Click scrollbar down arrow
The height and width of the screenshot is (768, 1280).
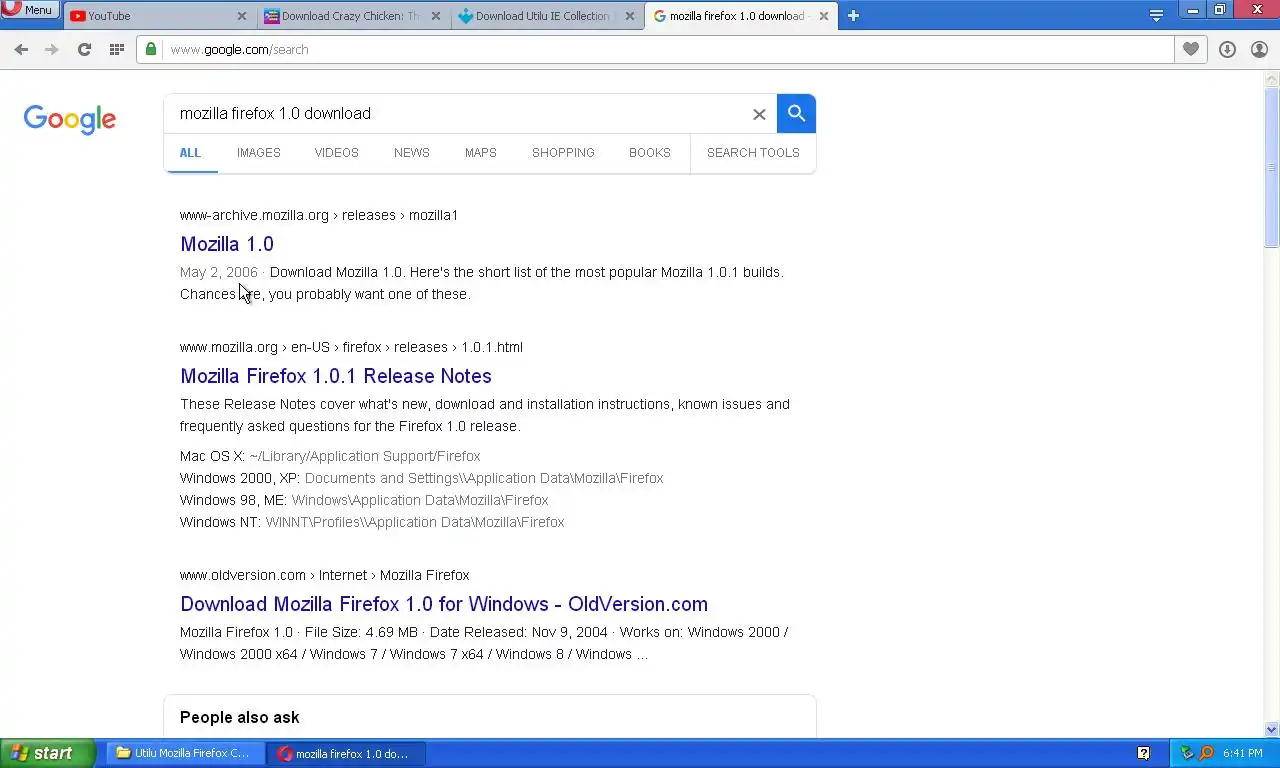tap(1272, 730)
